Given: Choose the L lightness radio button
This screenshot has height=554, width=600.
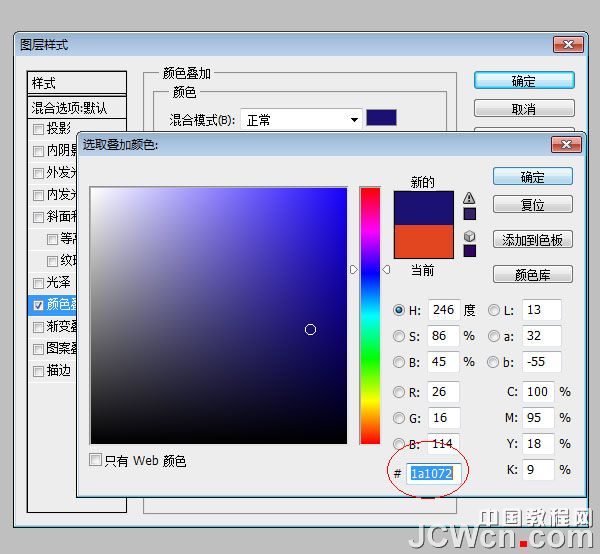Looking at the screenshot, I should pyautogui.click(x=494, y=310).
